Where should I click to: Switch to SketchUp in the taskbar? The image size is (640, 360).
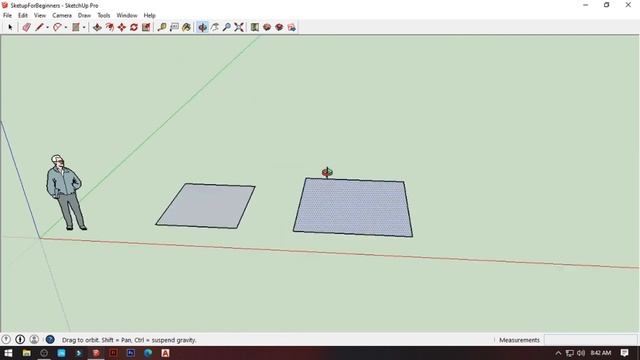click(96, 353)
